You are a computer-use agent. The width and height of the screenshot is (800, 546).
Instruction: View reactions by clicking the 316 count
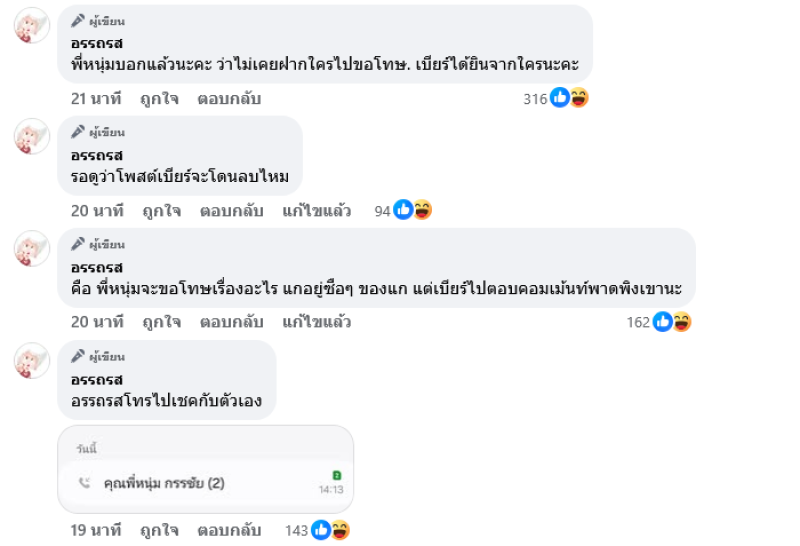click(535, 98)
